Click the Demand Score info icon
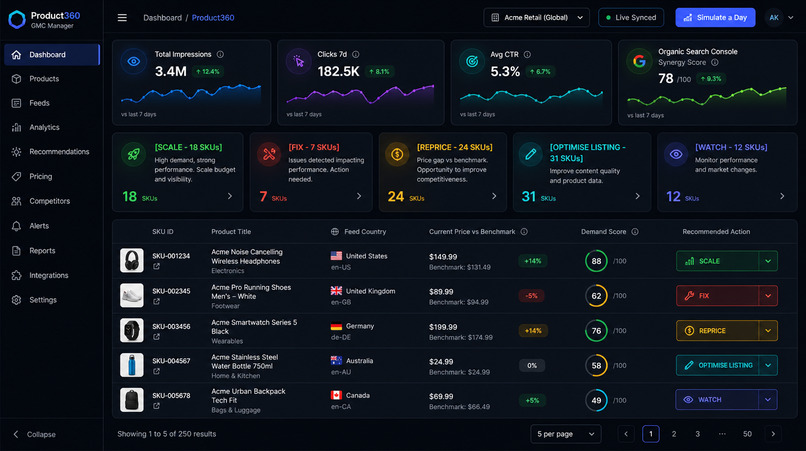 (635, 231)
